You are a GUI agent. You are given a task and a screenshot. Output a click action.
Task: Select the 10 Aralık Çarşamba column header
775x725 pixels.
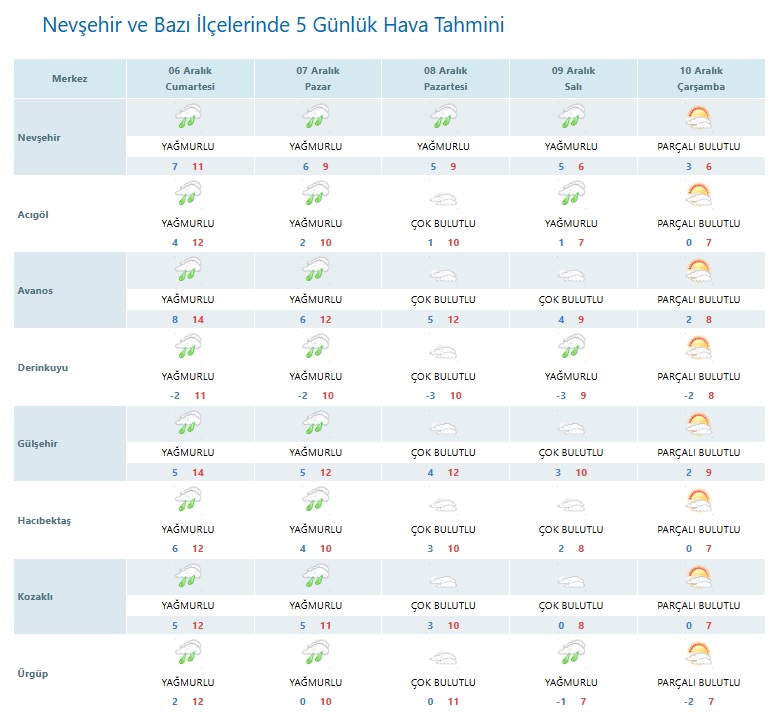tap(699, 78)
